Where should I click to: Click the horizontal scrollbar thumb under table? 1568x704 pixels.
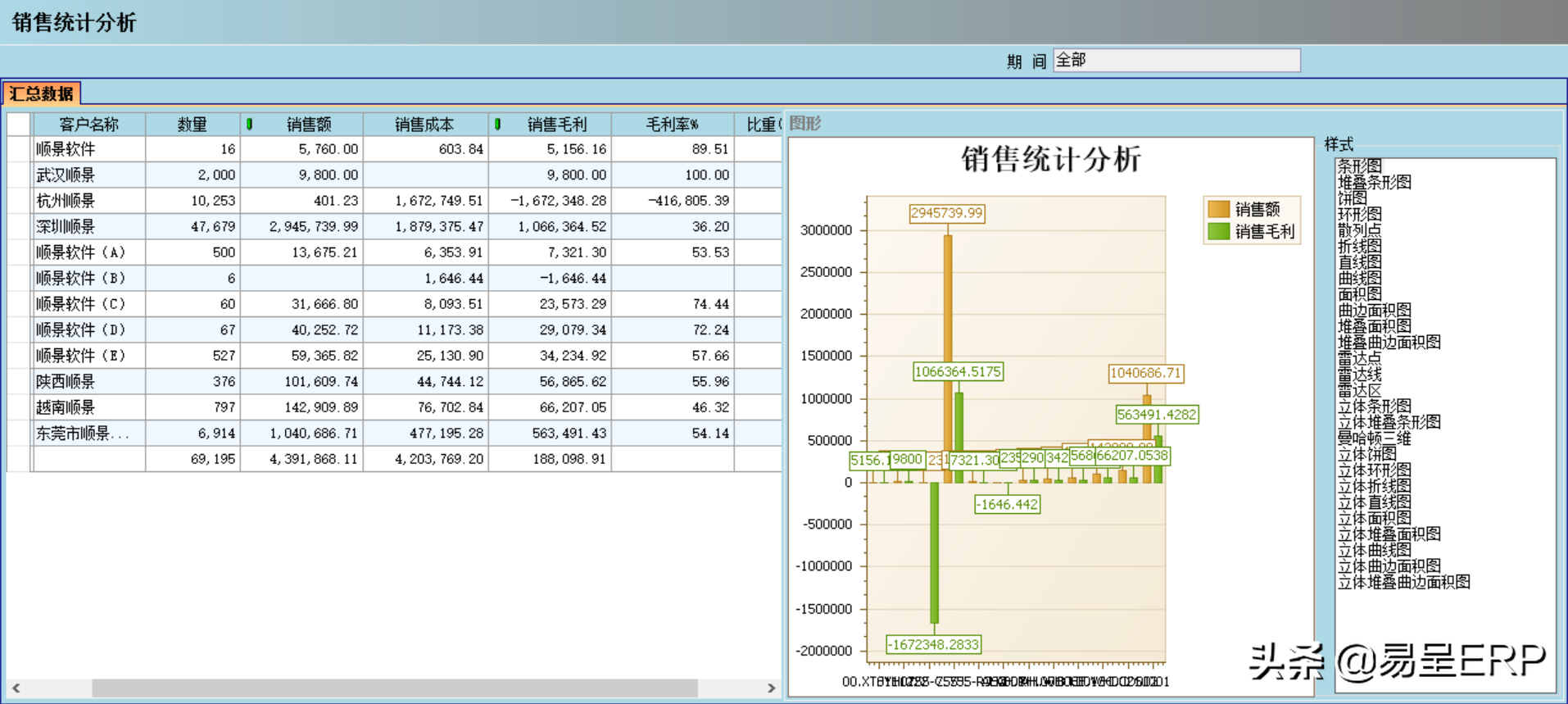393,688
